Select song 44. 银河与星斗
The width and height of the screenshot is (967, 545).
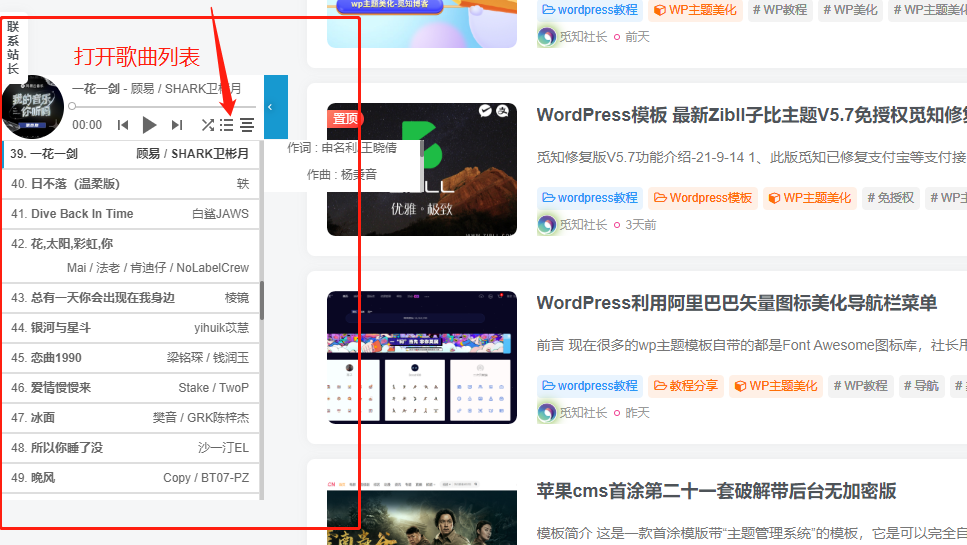131,328
